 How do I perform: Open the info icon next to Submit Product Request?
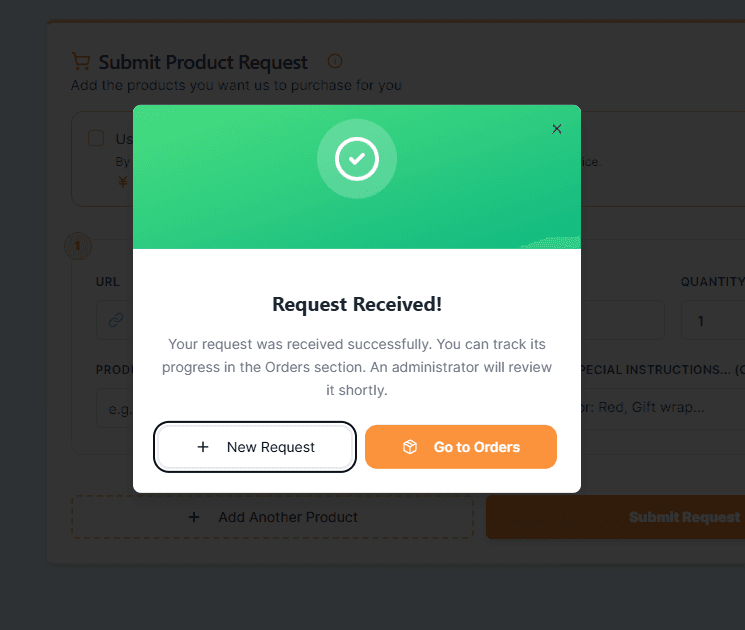(x=335, y=62)
